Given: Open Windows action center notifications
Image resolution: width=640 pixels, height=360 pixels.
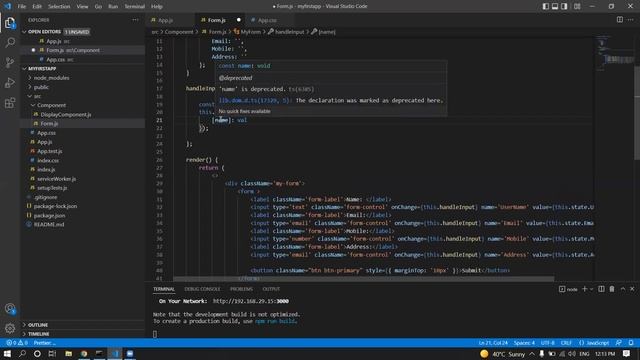Looking at the screenshot, I should [x=627, y=353].
